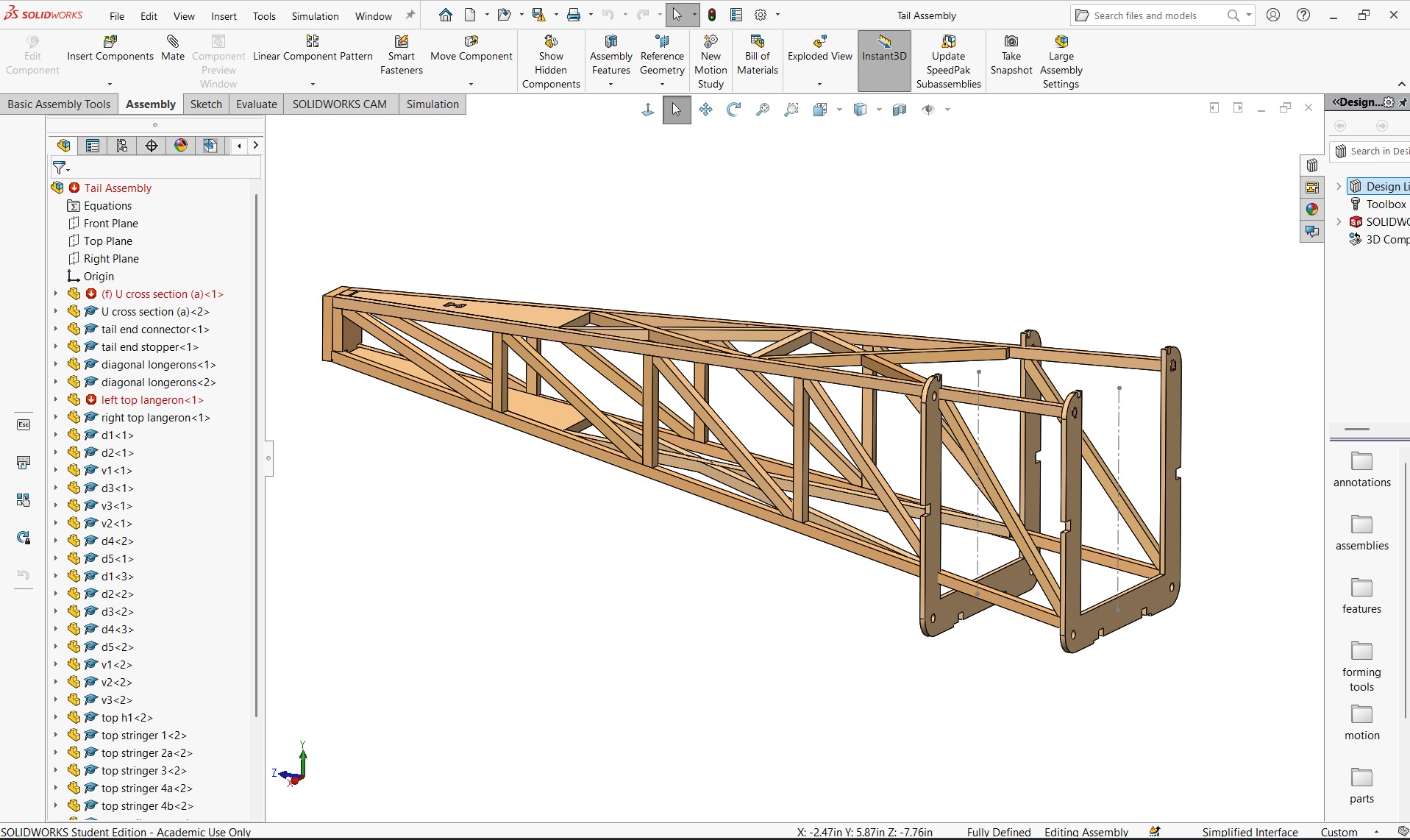The width and height of the screenshot is (1410, 840).
Task: Select the Front Plane item
Action: [x=110, y=224]
